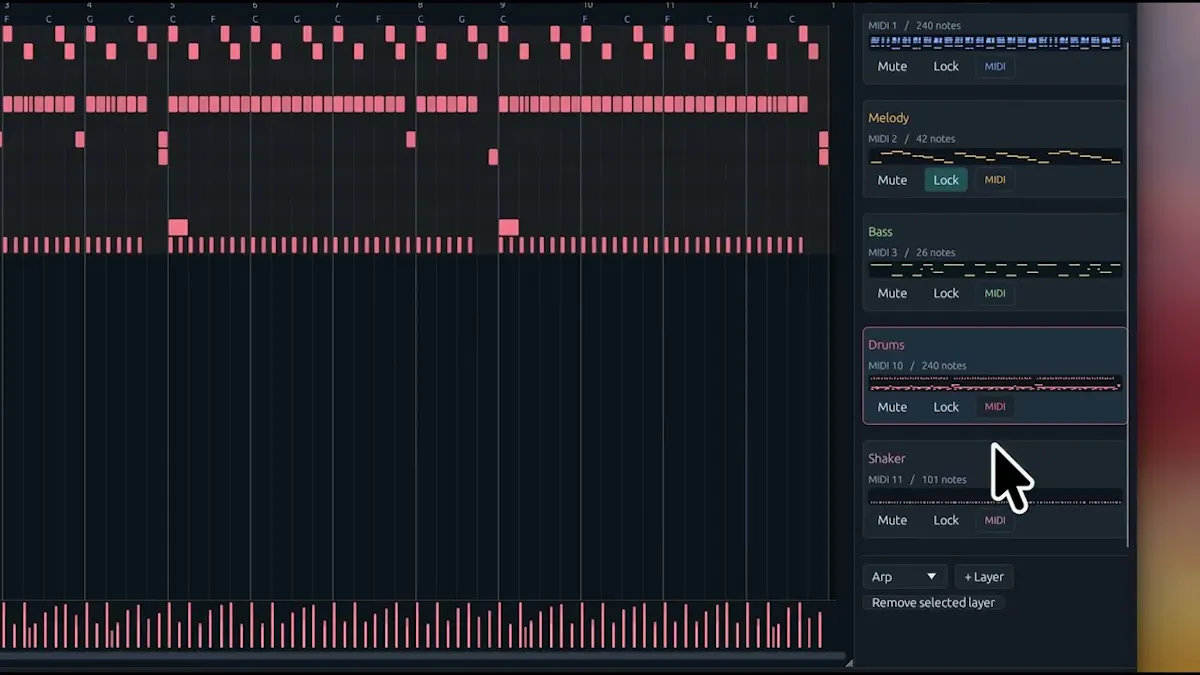
Task: Toggle Lock on the Melody layer
Action: tap(946, 180)
